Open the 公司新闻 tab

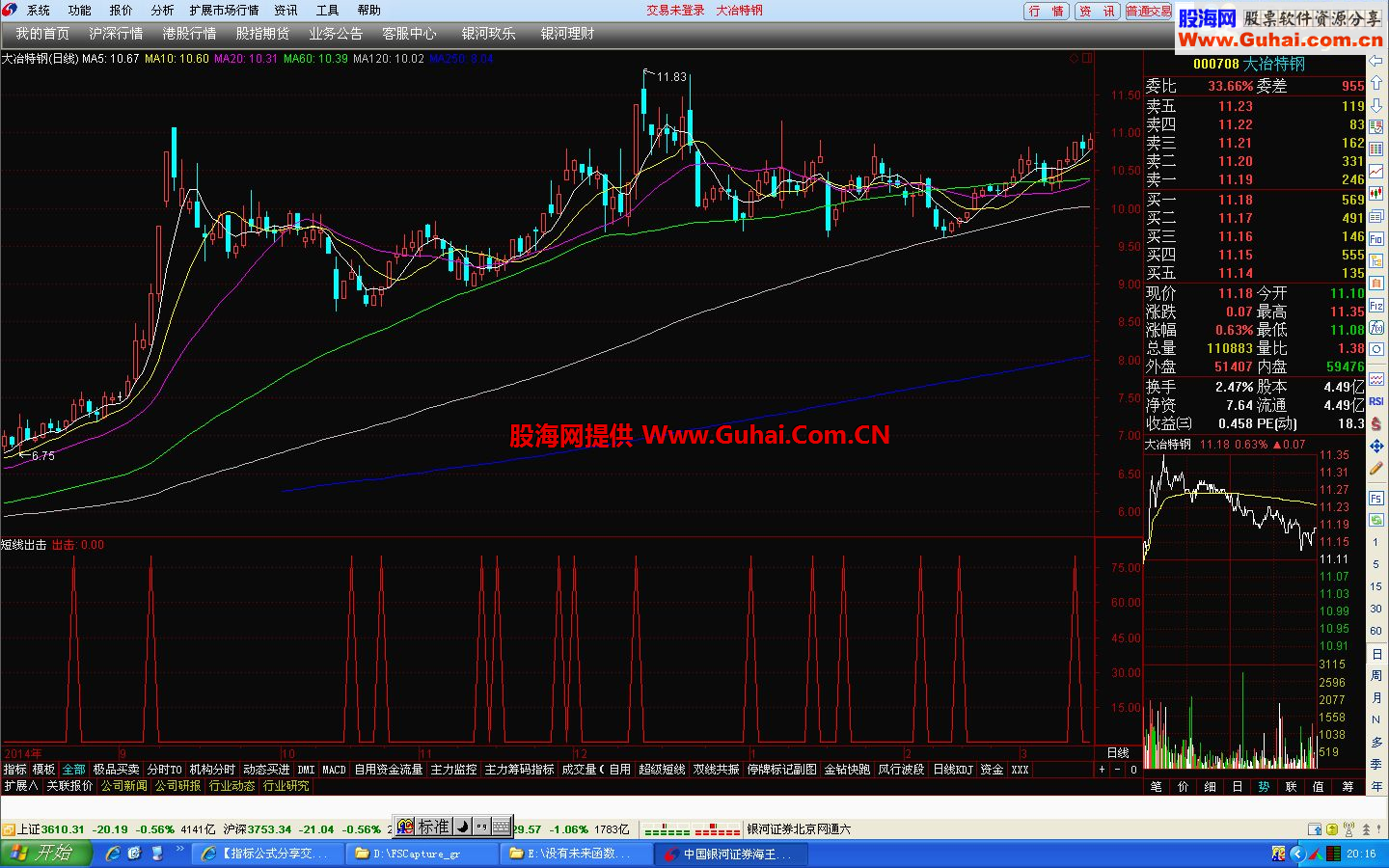[124, 786]
